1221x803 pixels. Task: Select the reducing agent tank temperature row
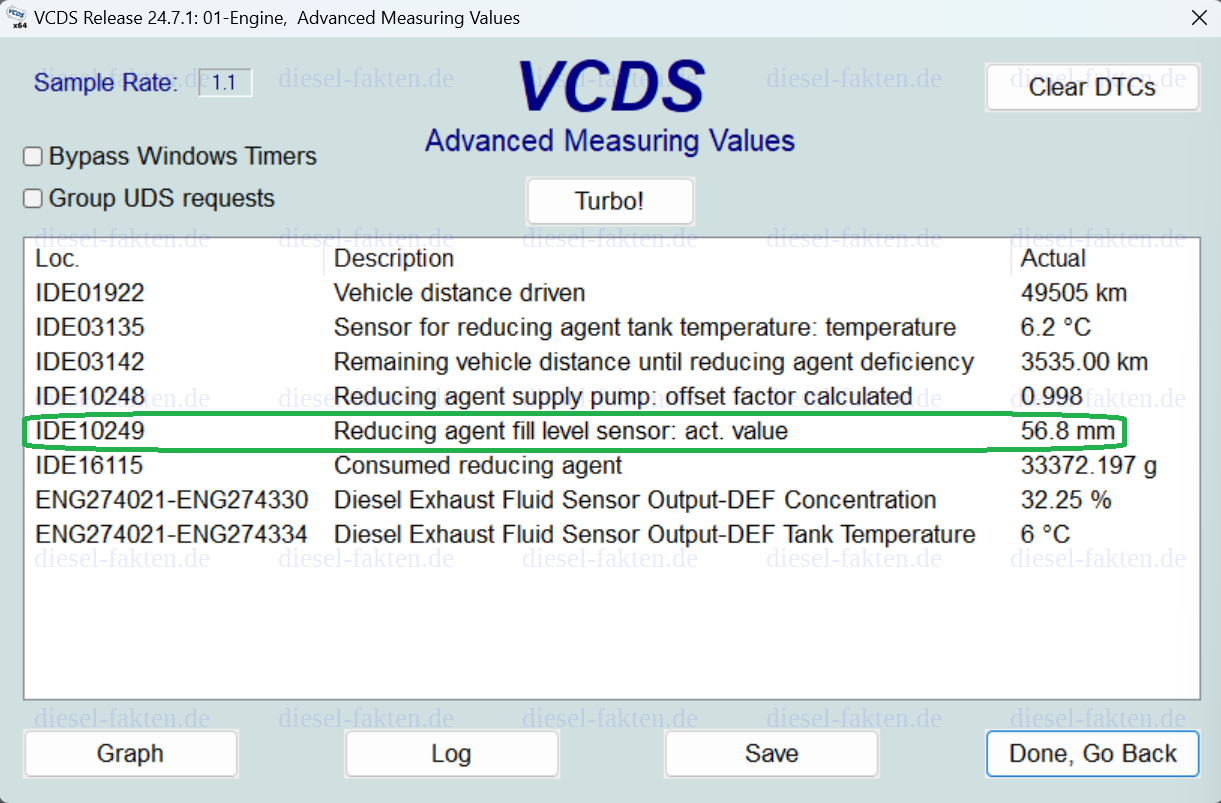tap(611, 328)
